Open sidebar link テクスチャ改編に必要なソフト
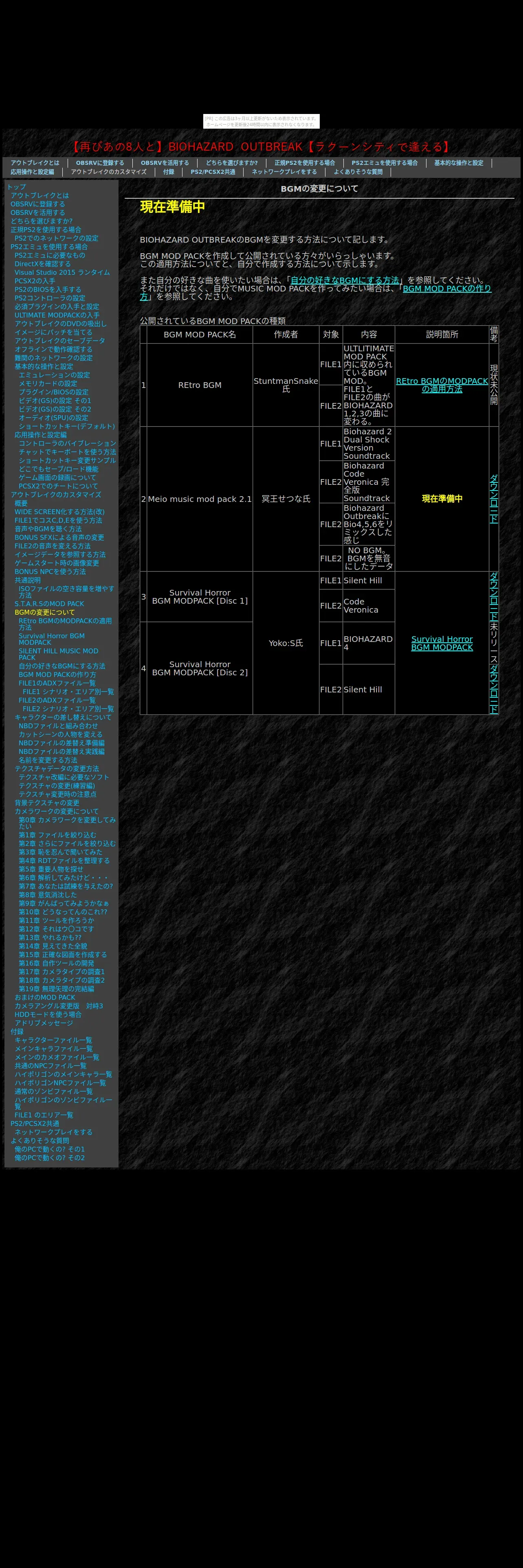 64,777
